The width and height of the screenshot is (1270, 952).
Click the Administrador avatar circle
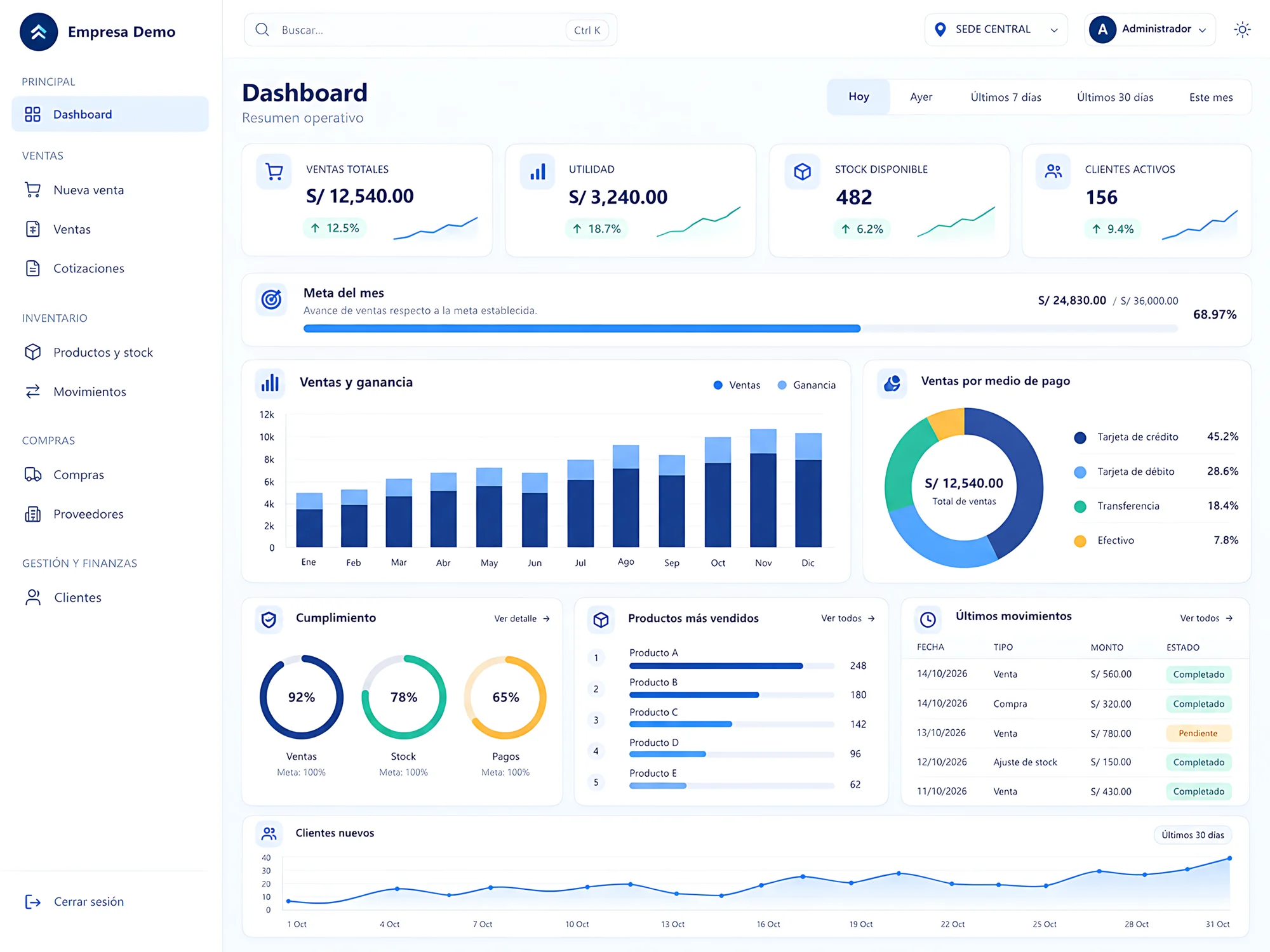(x=1102, y=30)
